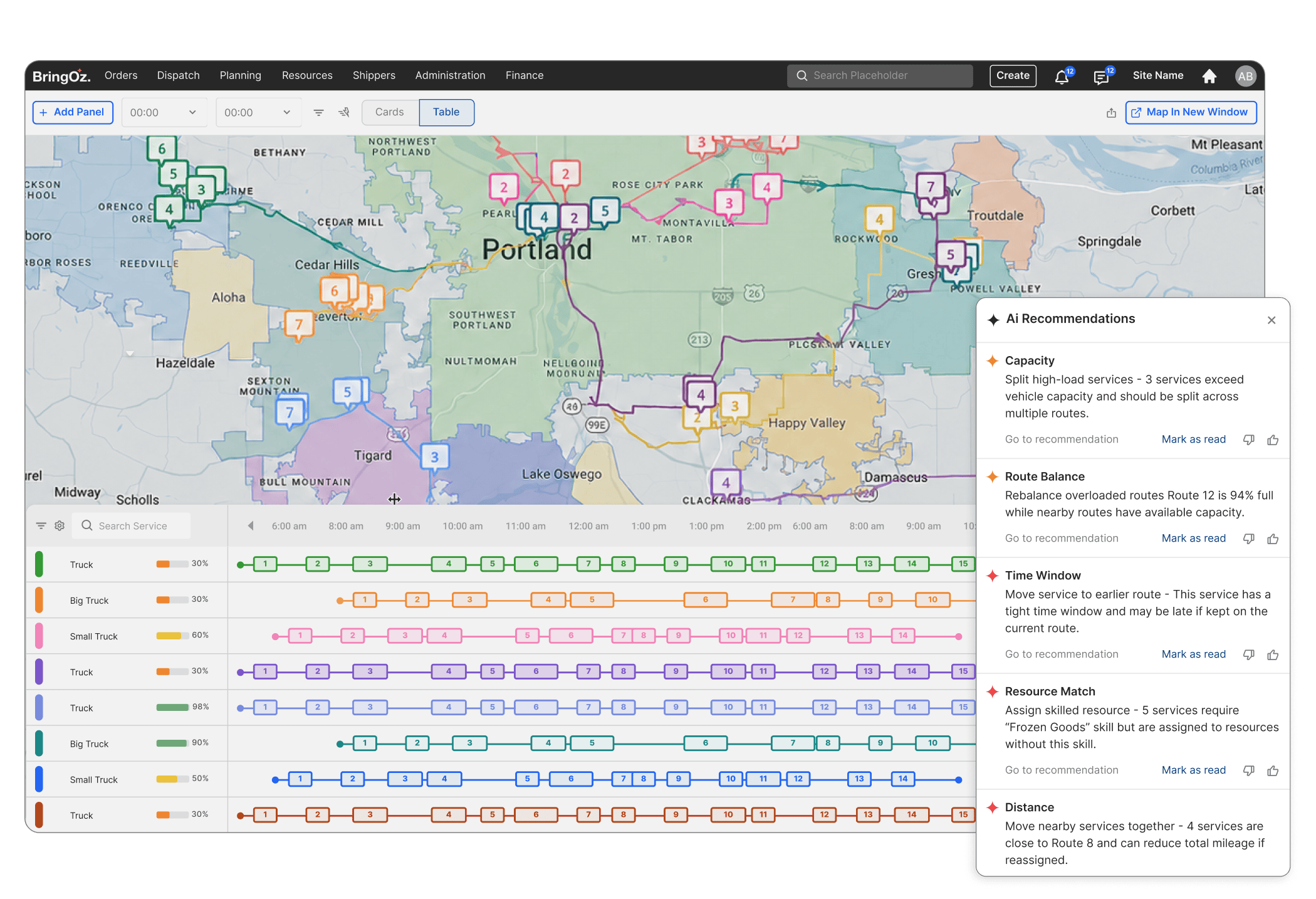Viewport: 1316px width, 899px height.
Task: Open the first 00:00 time dropdown
Action: click(164, 112)
